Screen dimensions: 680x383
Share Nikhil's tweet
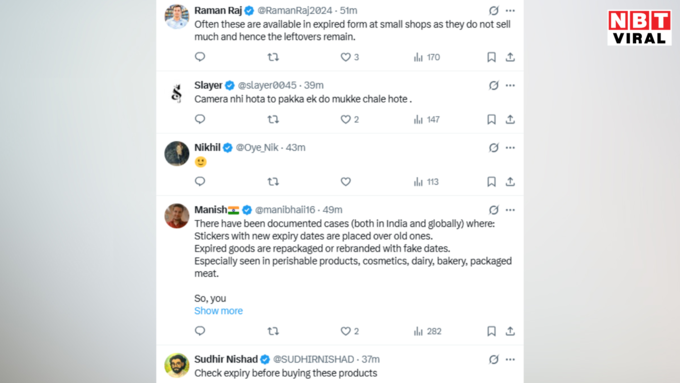(x=510, y=182)
